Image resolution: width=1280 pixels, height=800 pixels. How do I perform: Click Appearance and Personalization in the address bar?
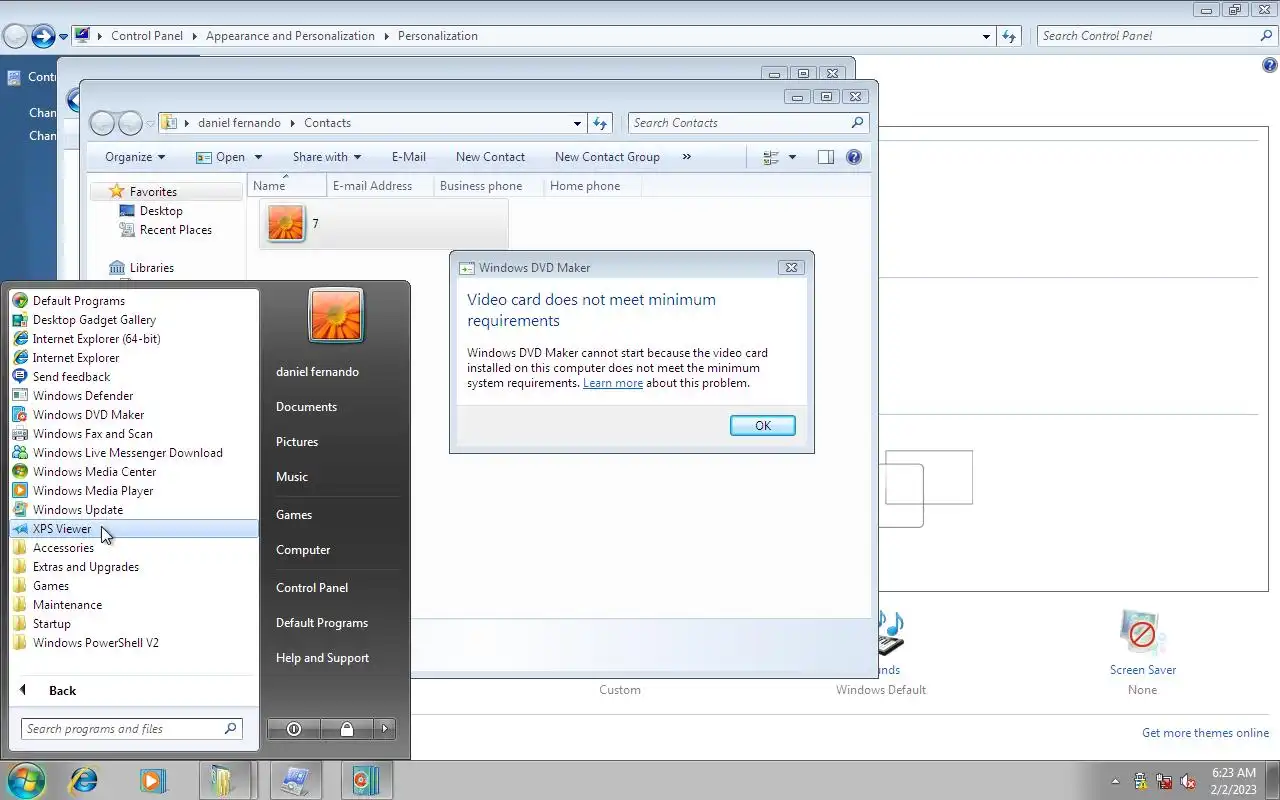(x=290, y=36)
